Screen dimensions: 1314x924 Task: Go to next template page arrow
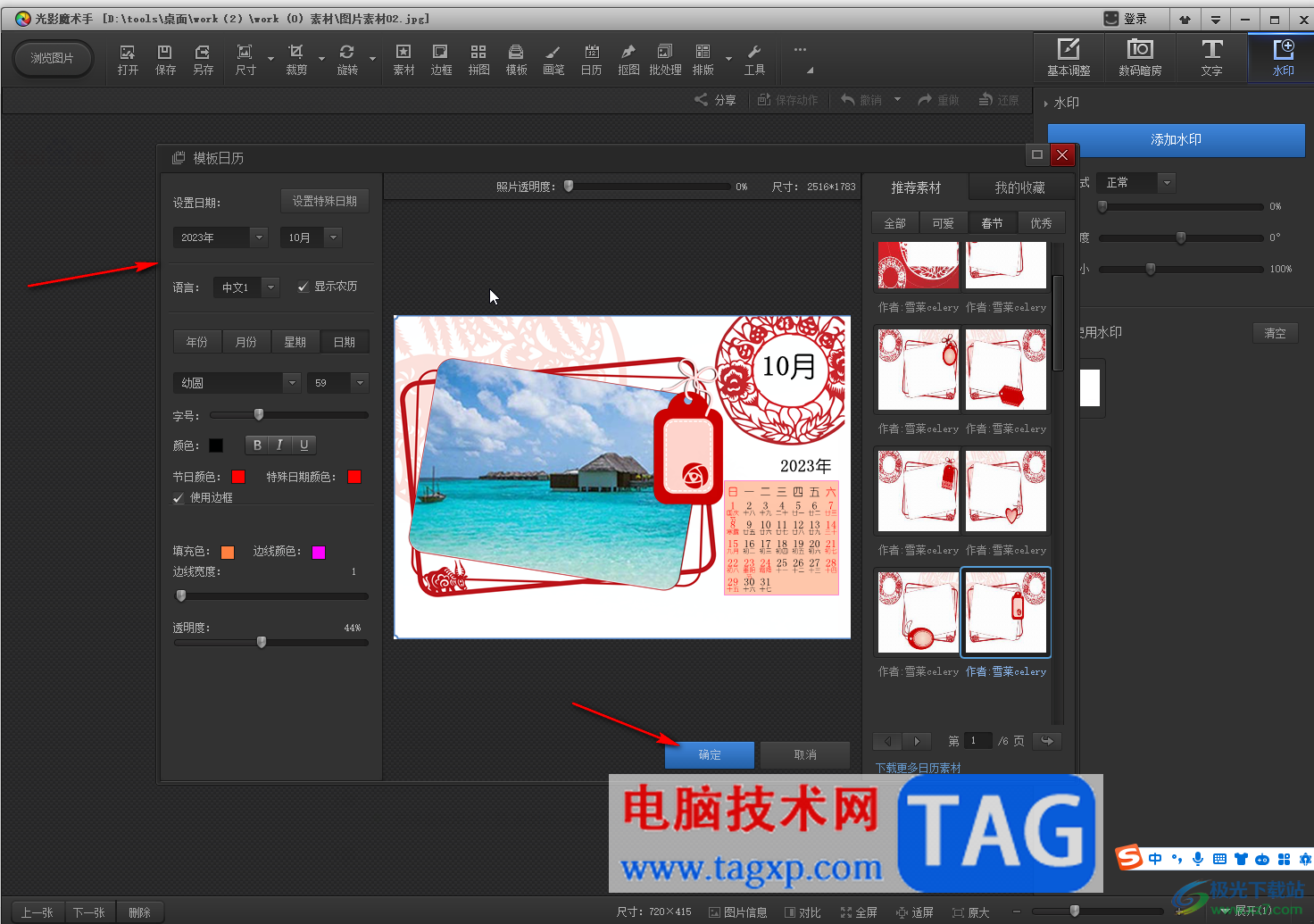click(x=917, y=741)
